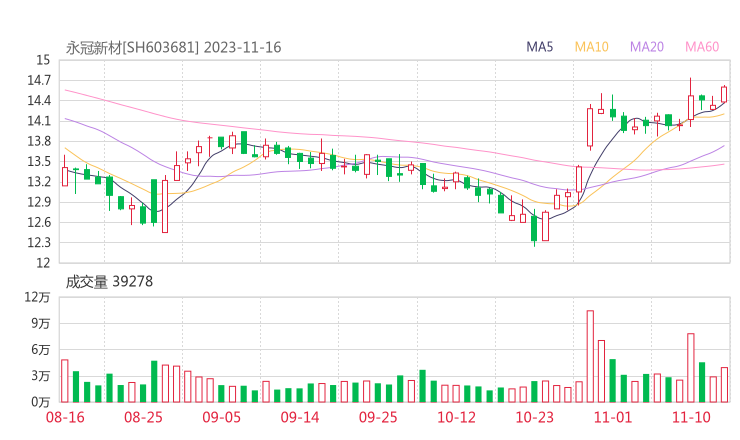
Task: Click the 12.3 price axis label
Action: [x=39, y=243]
